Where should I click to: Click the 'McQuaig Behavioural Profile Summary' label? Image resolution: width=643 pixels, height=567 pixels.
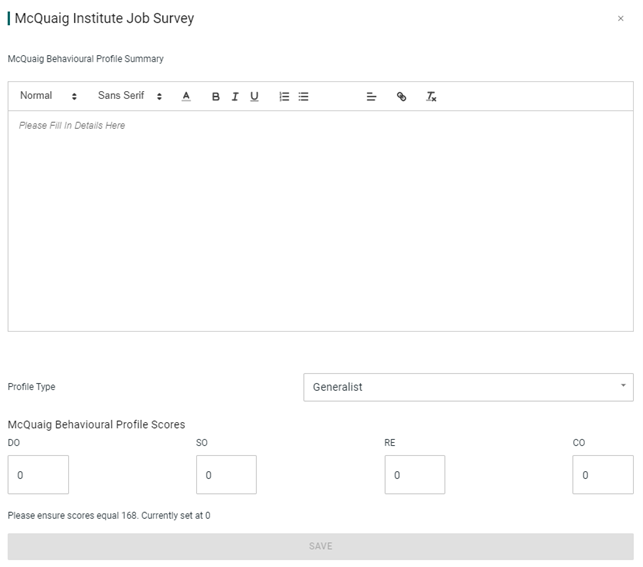click(85, 59)
